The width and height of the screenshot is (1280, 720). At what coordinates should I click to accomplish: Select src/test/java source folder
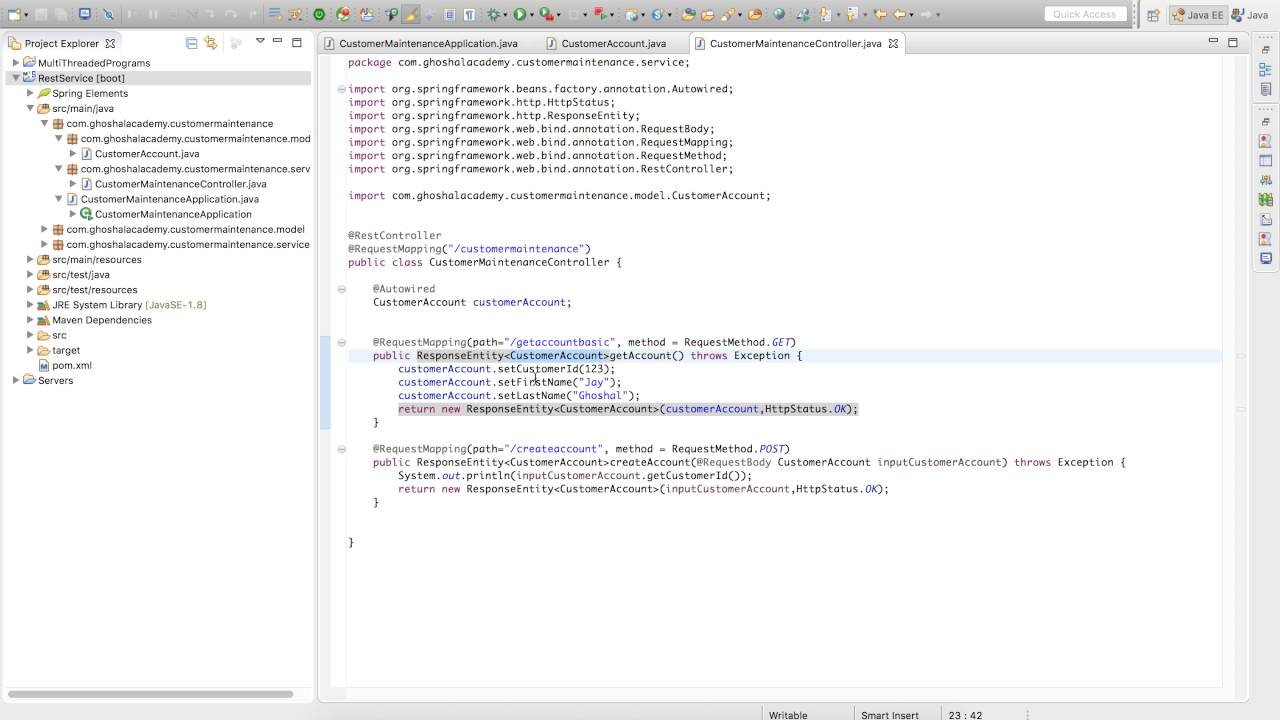[80, 274]
